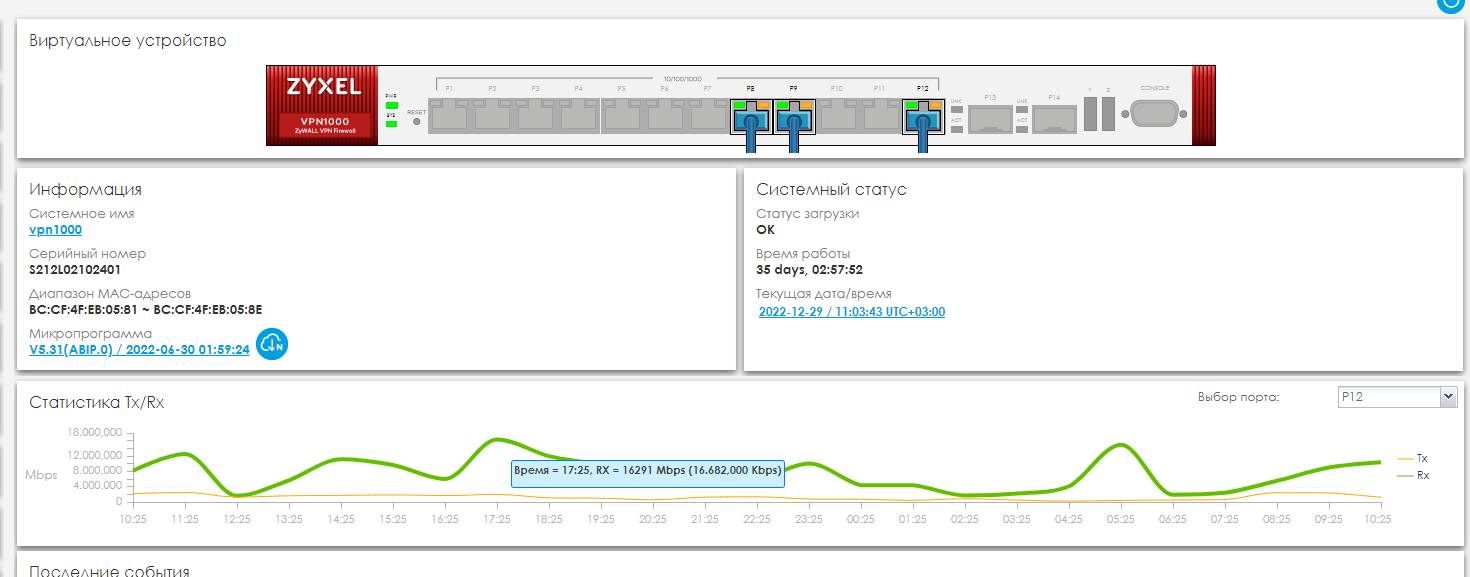1470x577 pixels.
Task: Select port P11 on virtual device
Action: (879, 115)
